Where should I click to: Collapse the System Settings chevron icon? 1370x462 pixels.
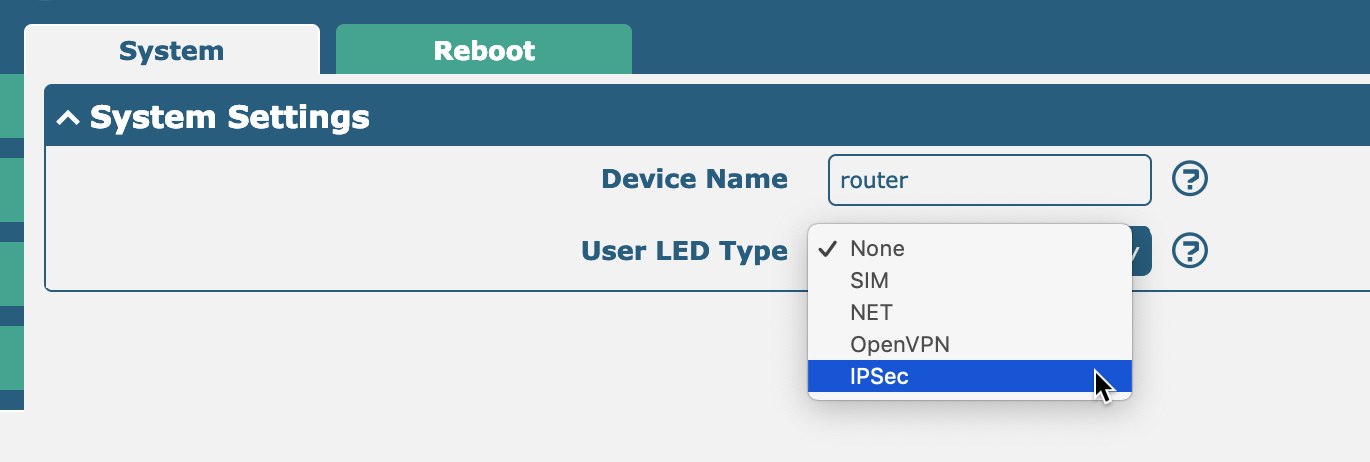68,118
